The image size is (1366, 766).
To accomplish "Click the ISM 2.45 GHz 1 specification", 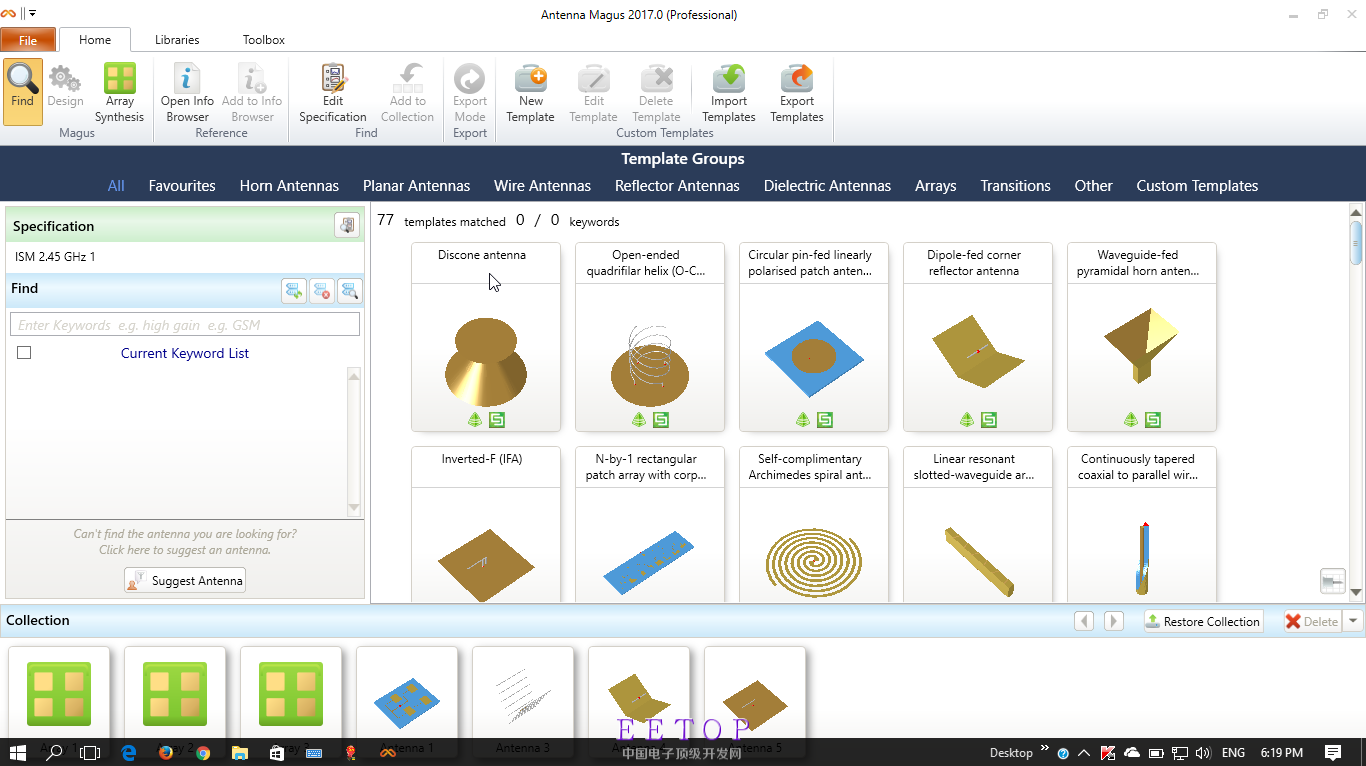I will pos(56,257).
